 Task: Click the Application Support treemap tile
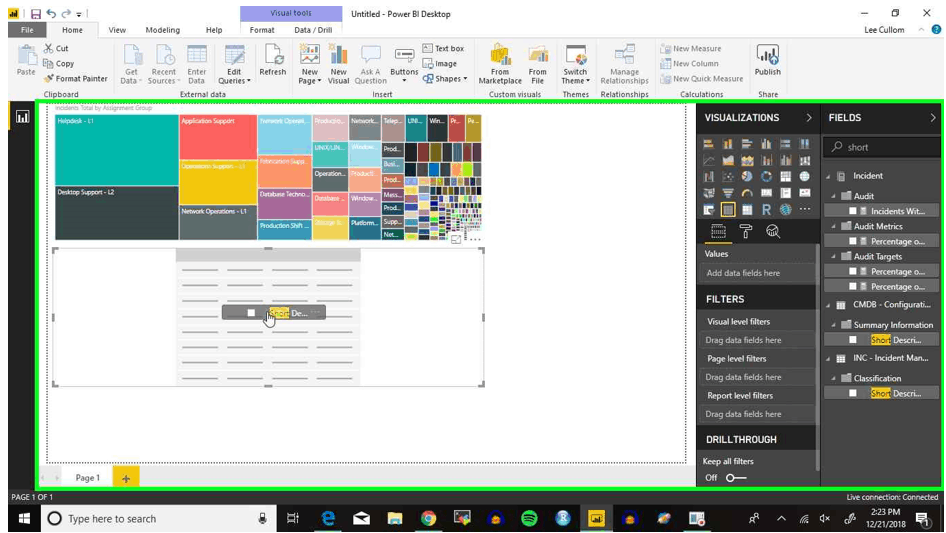(218, 137)
